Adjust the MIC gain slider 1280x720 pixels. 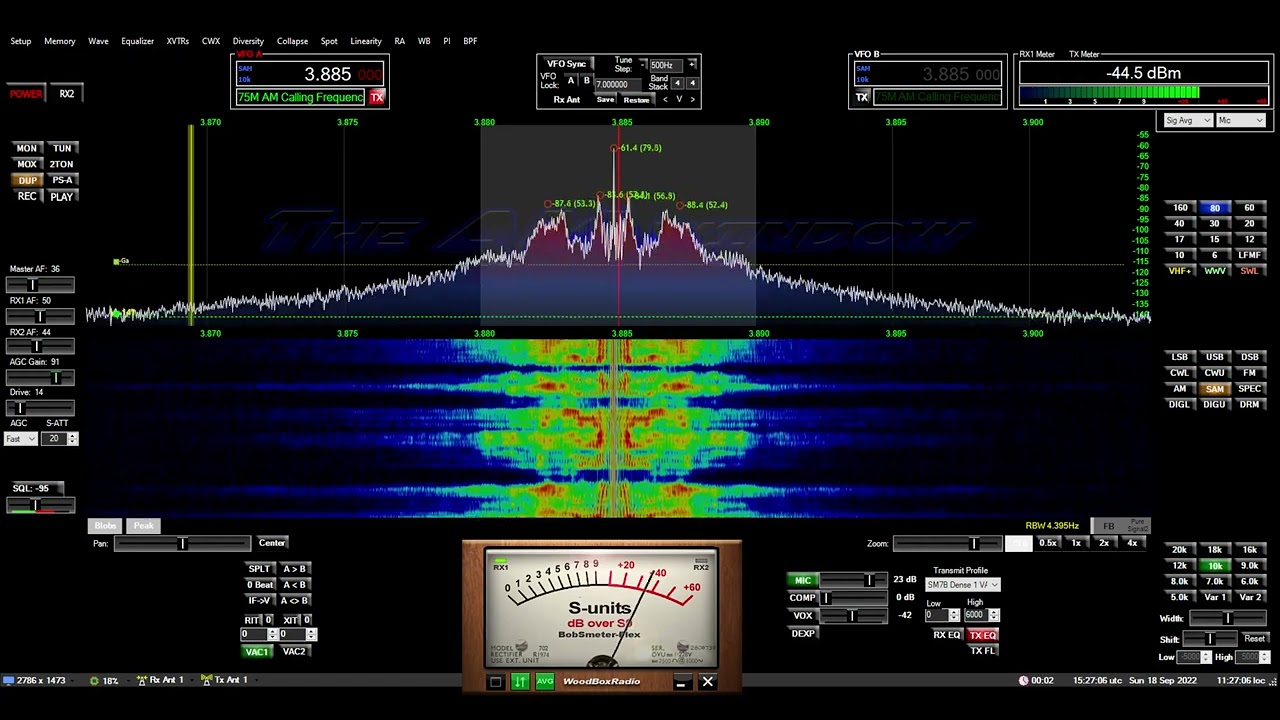[x=855, y=581]
